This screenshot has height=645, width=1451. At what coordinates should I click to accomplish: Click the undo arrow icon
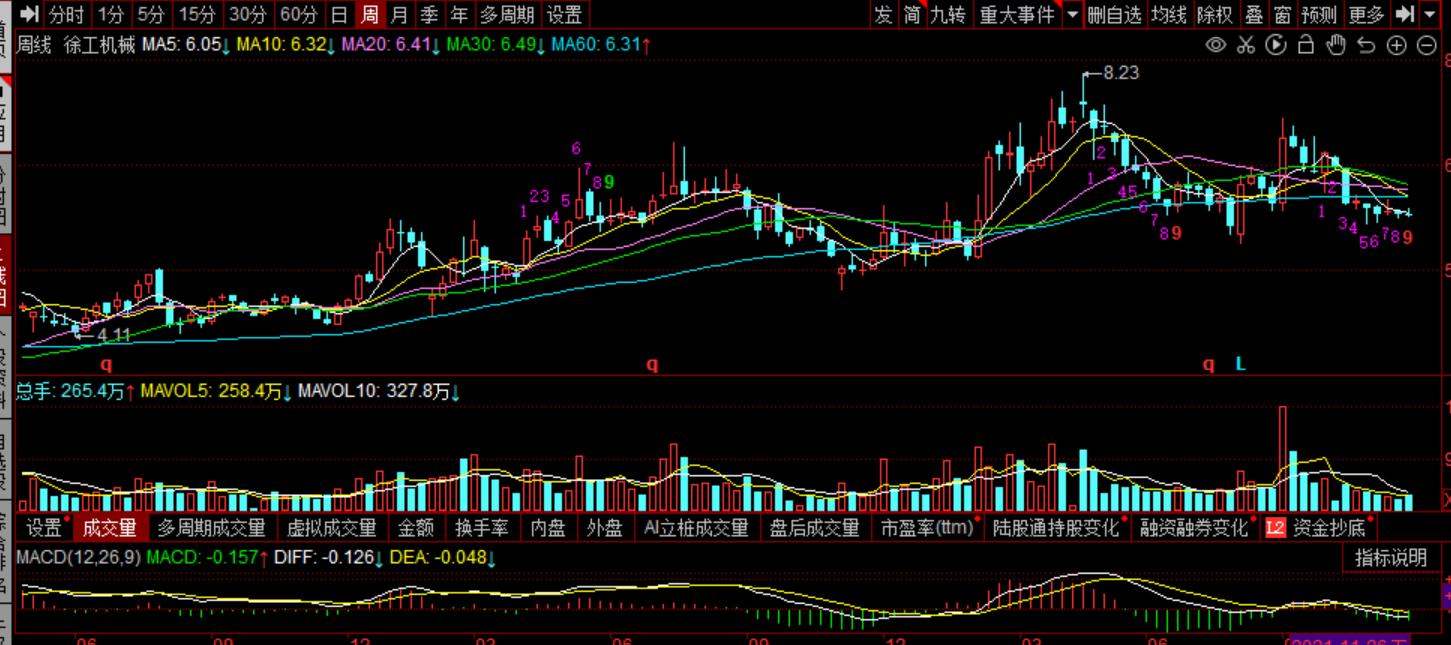point(1367,44)
